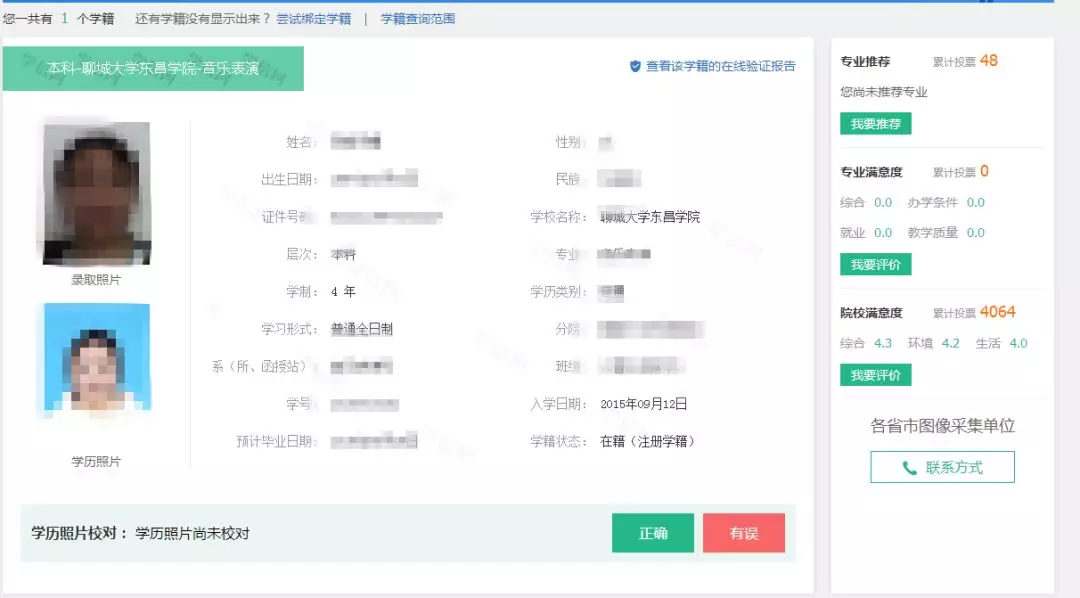The height and width of the screenshot is (598, 1080).
Task: Click the 学历照片 blue-background photo thumbnail
Action: (96, 360)
